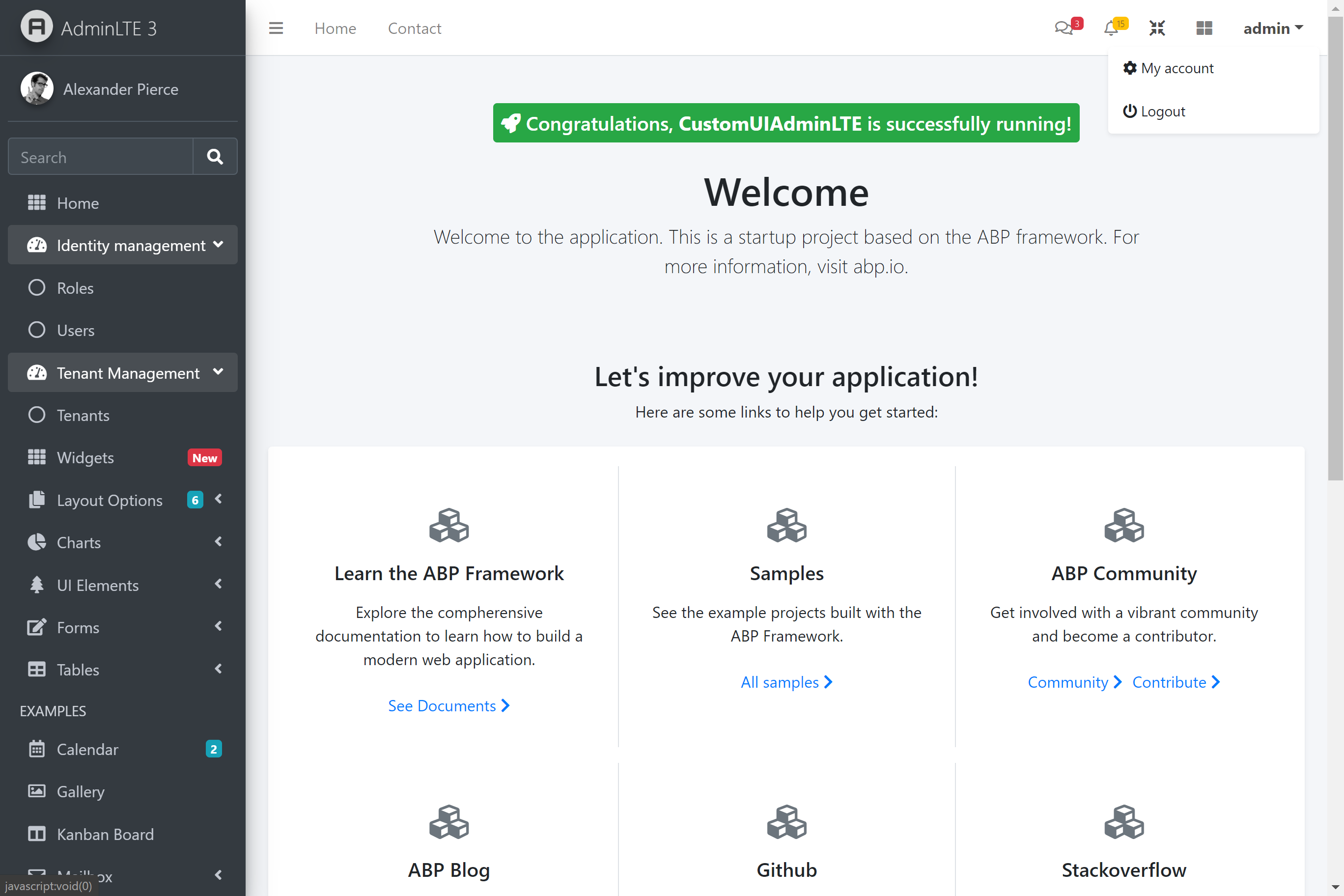Open Gallery from the sidebar
The height and width of the screenshot is (896, 1344).
[81, 791]
